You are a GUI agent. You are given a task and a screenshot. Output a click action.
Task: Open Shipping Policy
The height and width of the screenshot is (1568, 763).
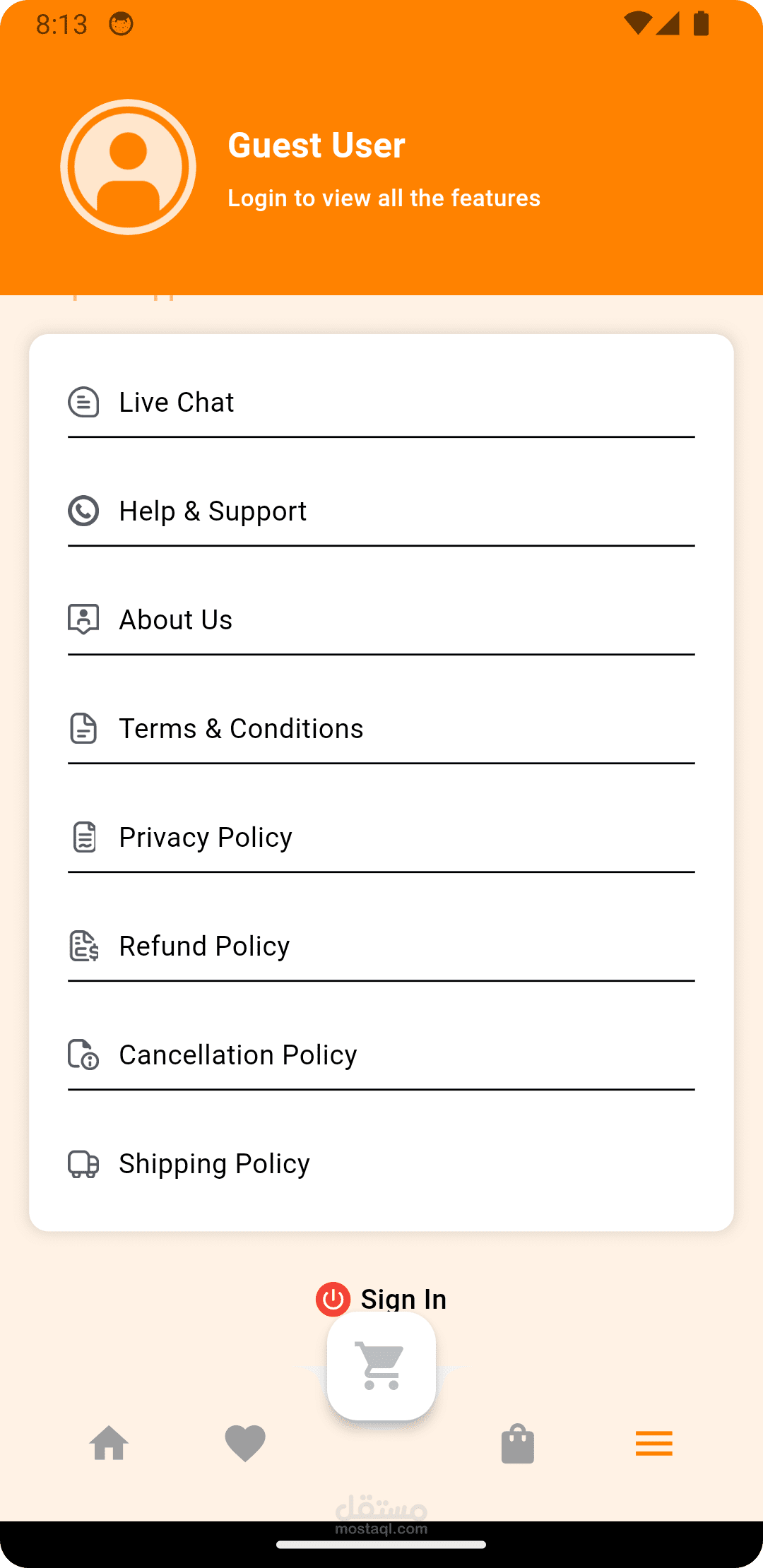tap(214, 1164)
